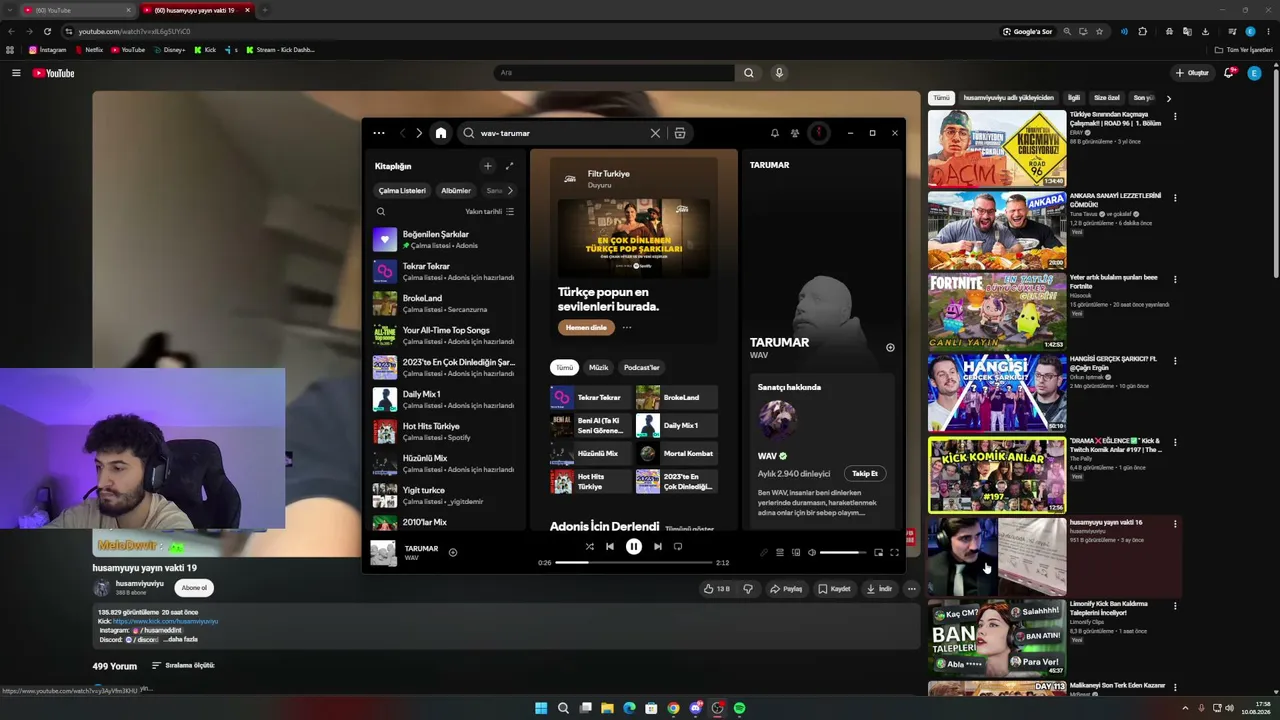Select Podcast'ler filter on Spotify home
The width and height of the screenshot is (1280, 720).
coord(642,368)
